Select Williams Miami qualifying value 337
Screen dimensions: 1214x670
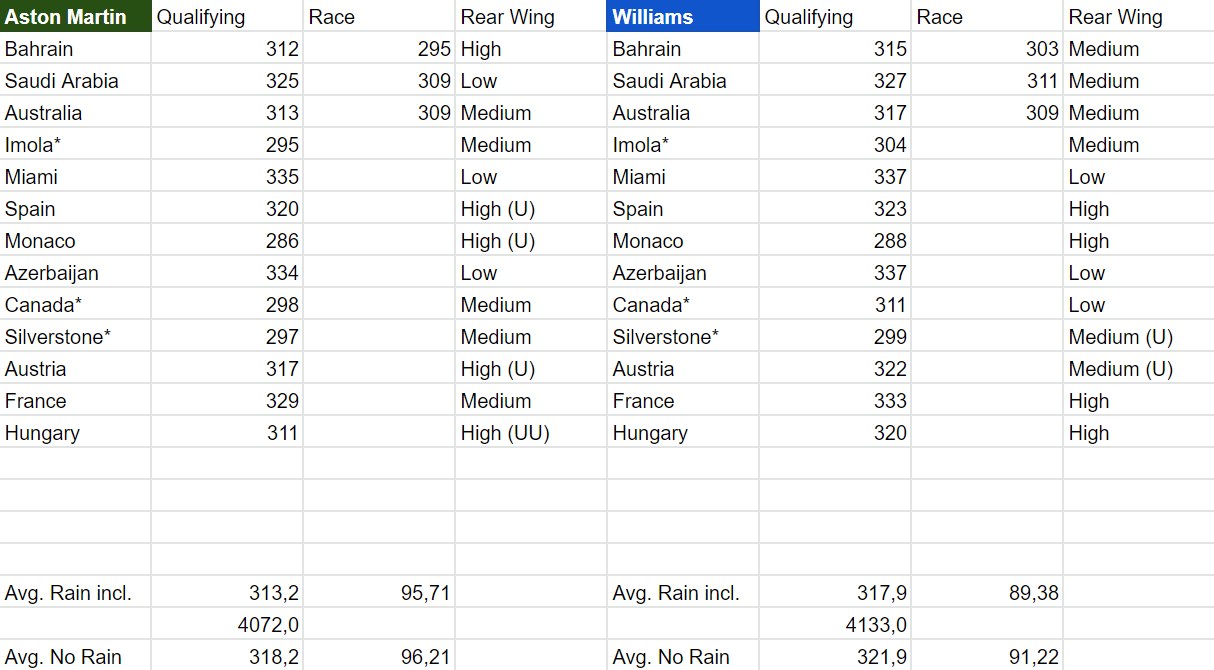pos(835,177)
